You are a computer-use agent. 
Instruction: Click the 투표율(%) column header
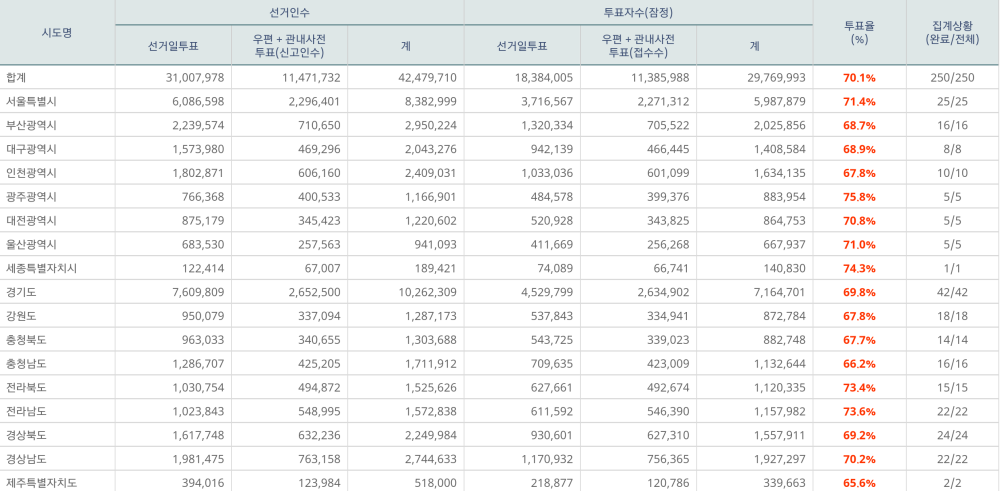point(859,32)
